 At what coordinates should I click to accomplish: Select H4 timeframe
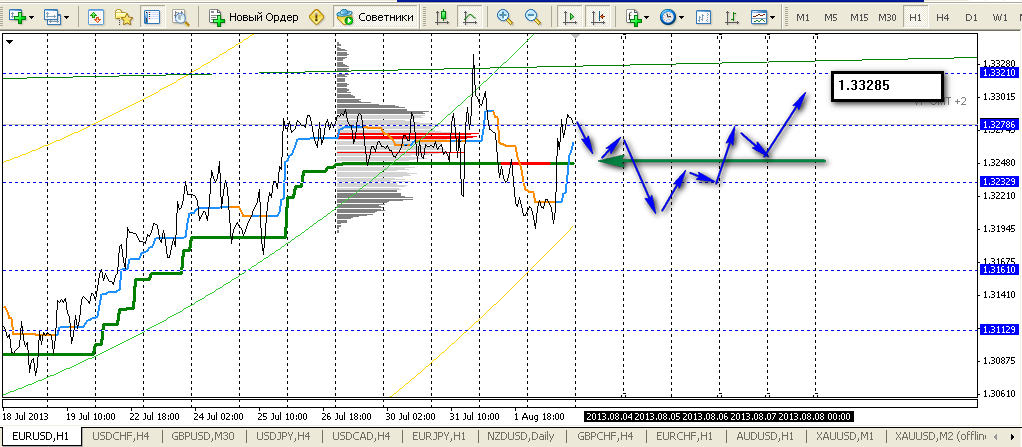pos(942,18)
